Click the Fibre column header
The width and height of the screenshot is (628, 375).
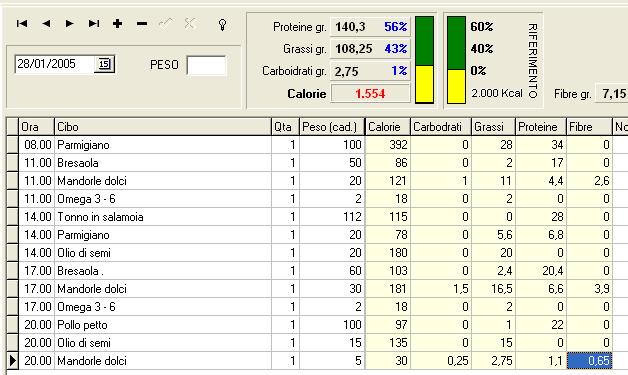pyautogui.click(x=589, y=127)
